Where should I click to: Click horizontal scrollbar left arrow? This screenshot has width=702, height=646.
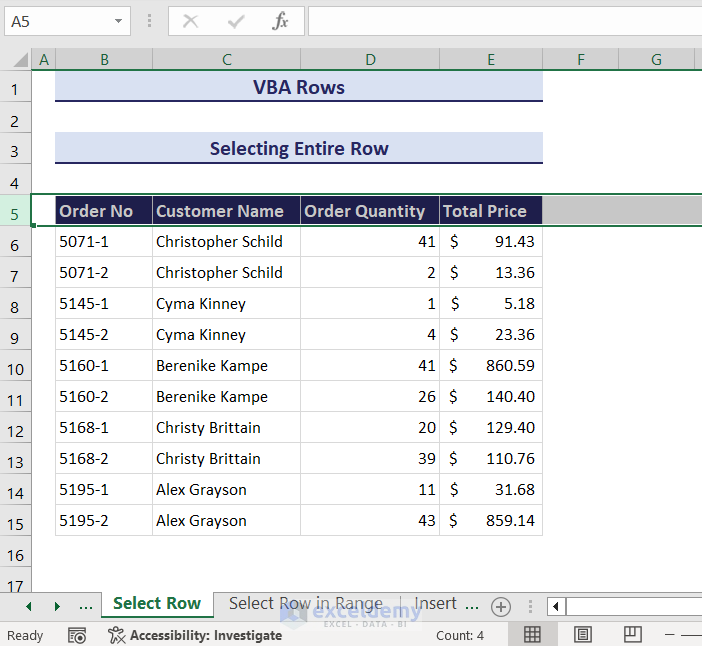pos(557,606)
